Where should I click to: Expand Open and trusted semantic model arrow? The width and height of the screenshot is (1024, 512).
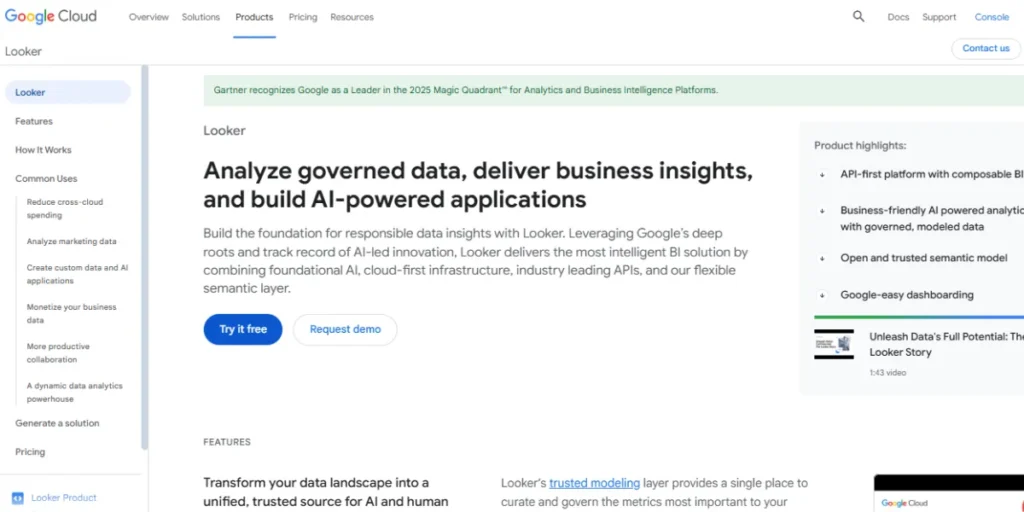pyautogui.click(x=822, y=259)
